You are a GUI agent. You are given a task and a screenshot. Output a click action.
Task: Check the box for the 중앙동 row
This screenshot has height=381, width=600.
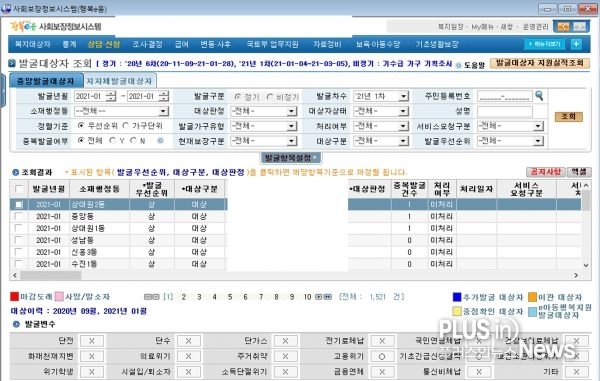point(18,217)
